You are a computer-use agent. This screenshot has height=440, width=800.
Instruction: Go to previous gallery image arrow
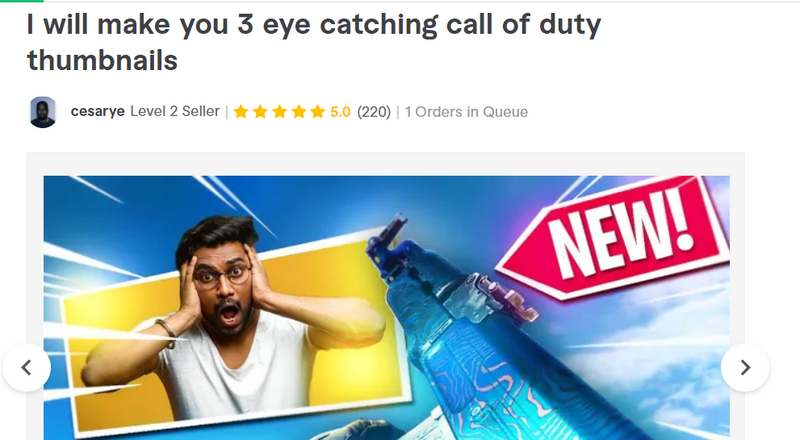(27, 368)
